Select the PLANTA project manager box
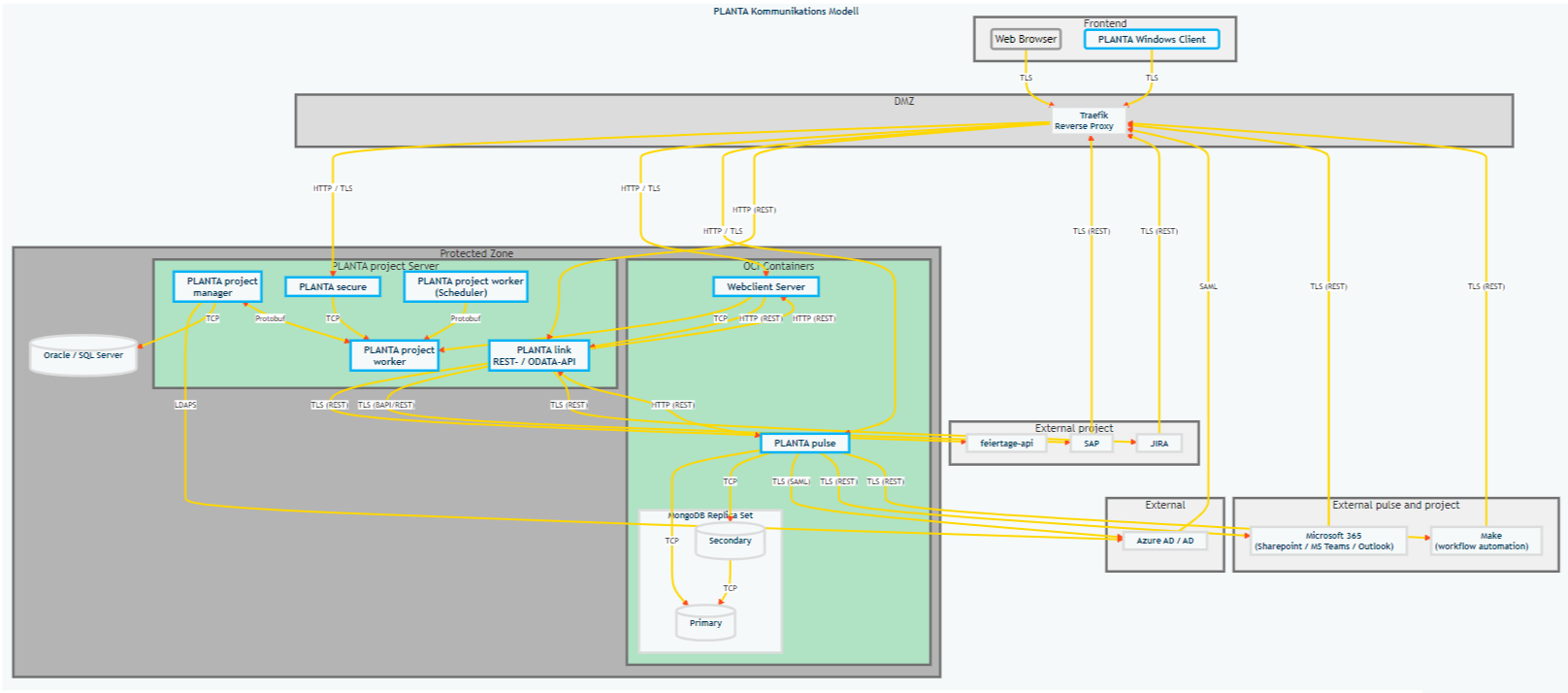The width and height of the screenshot is (1568, 693). click(217, 286)
